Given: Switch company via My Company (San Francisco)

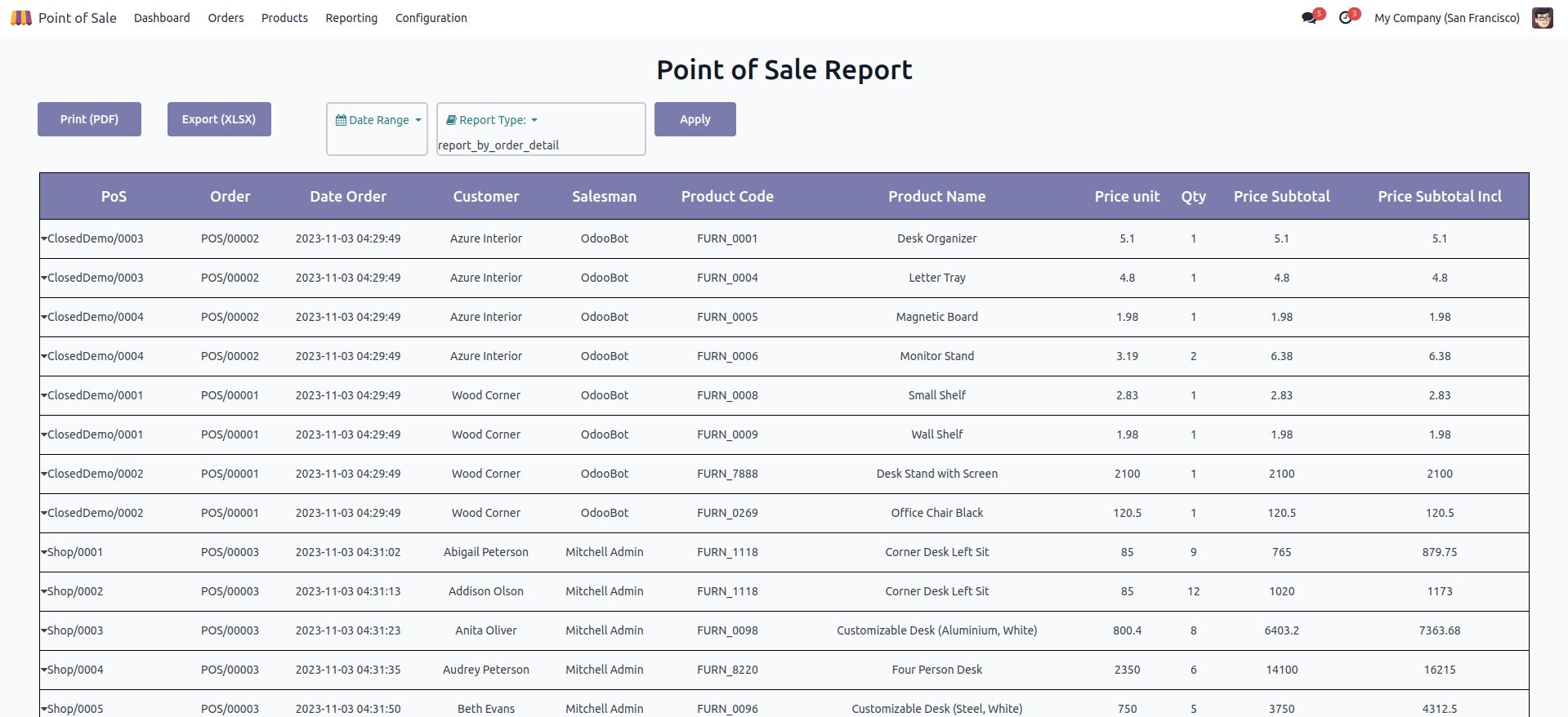Looking at the screenshot, I should click(1446, 18).
